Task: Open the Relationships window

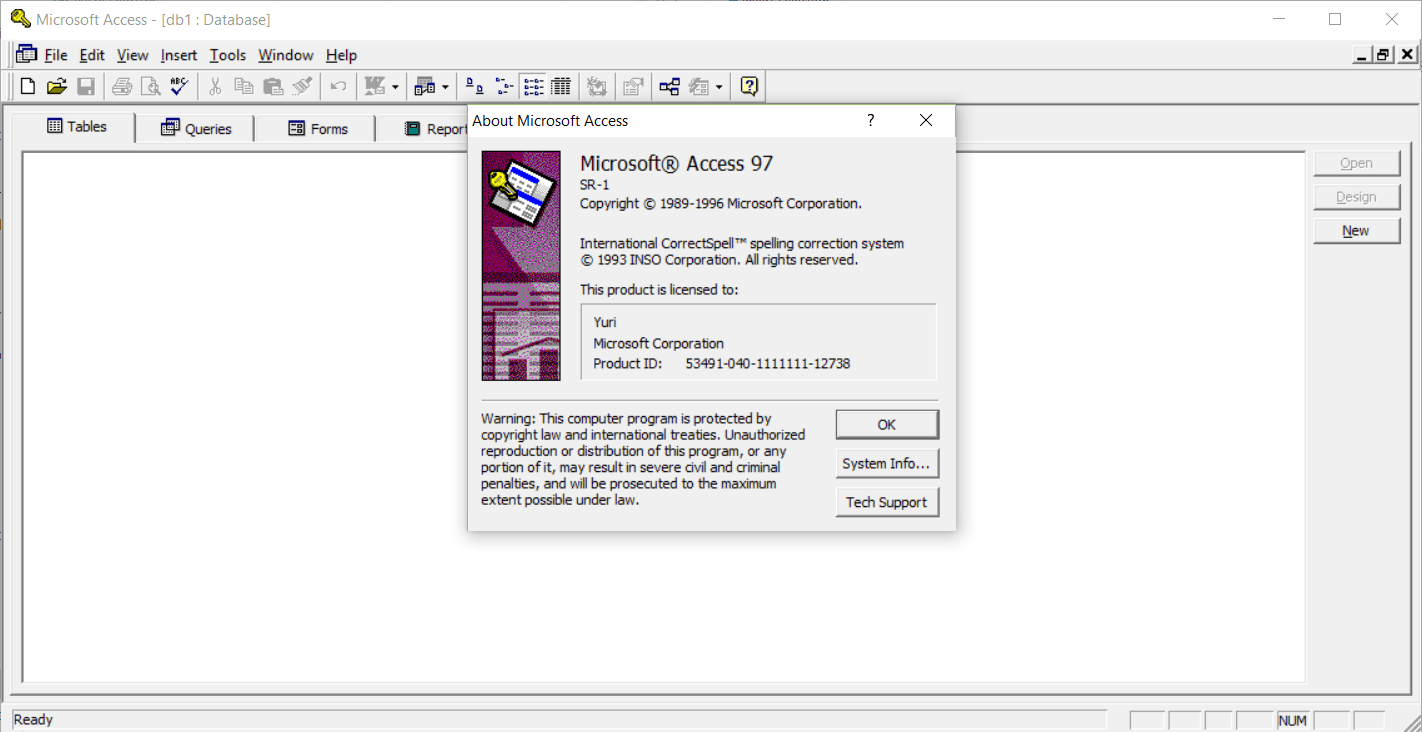Action: click(x=669, y=86)
